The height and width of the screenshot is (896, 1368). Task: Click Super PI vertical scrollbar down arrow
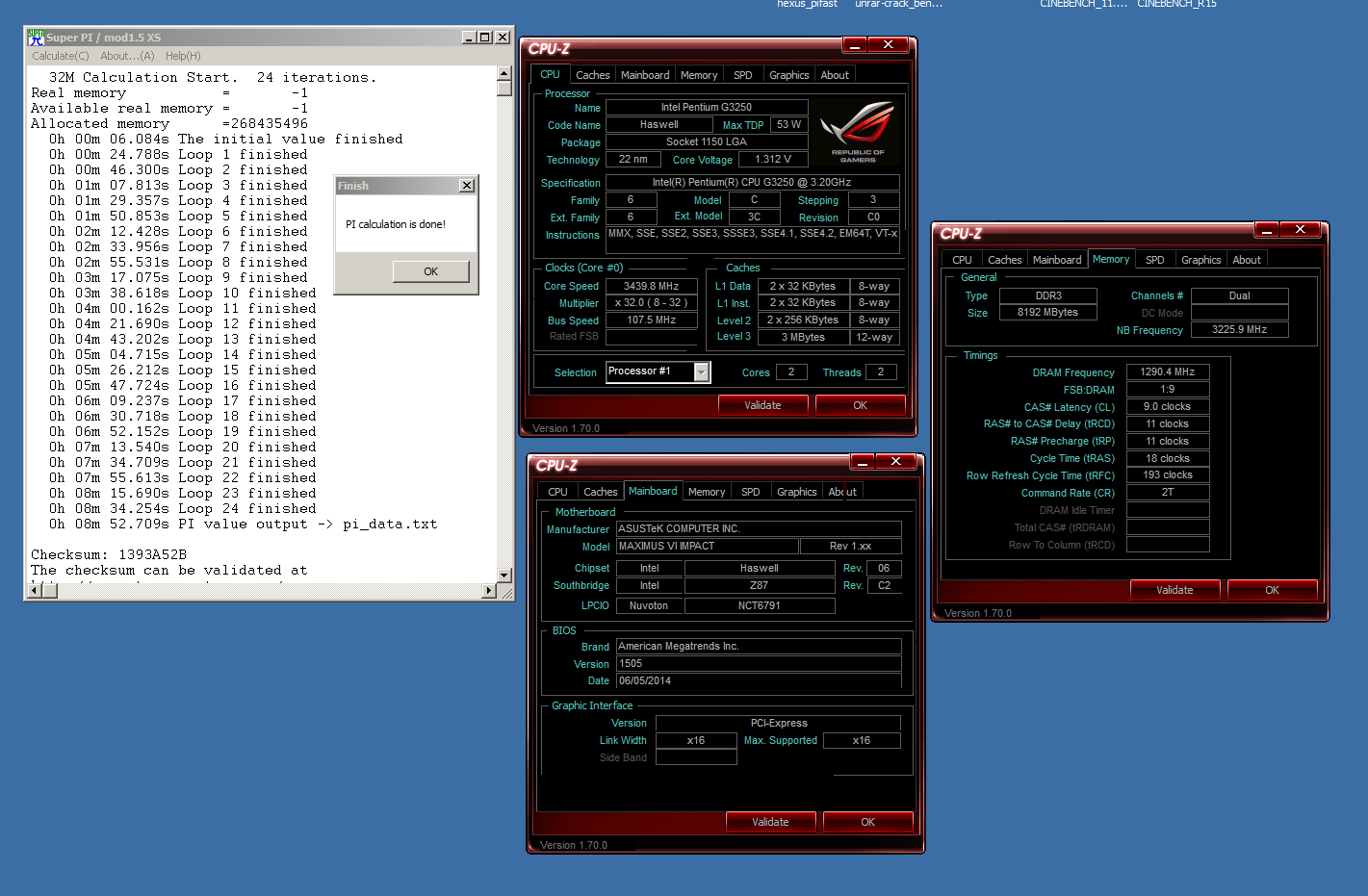click(x=504, y=574)
